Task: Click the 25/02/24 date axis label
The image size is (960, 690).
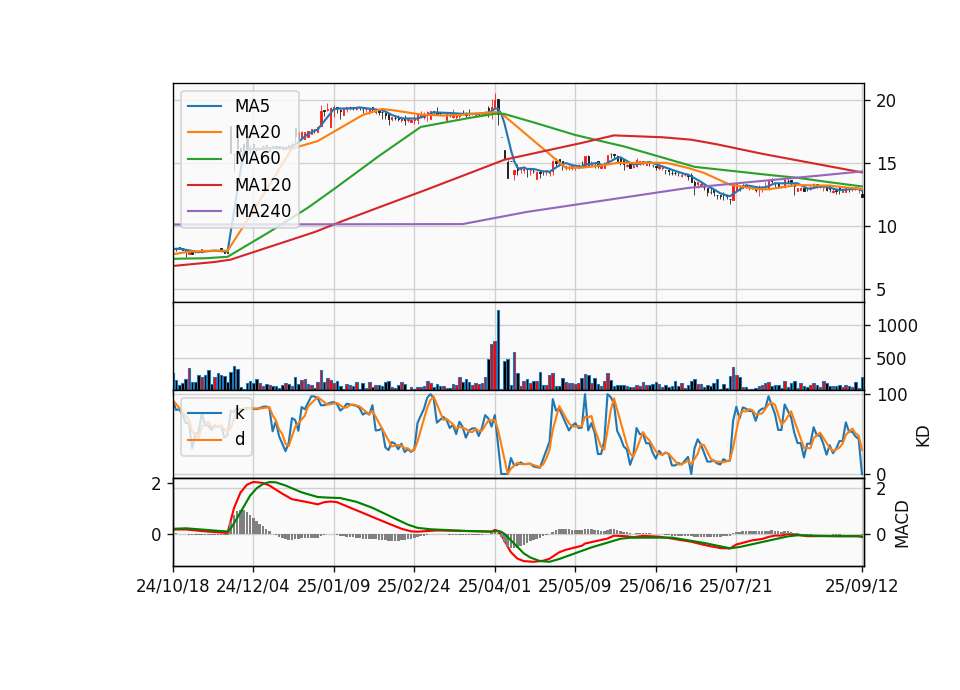Action: [x=414, y=586]
